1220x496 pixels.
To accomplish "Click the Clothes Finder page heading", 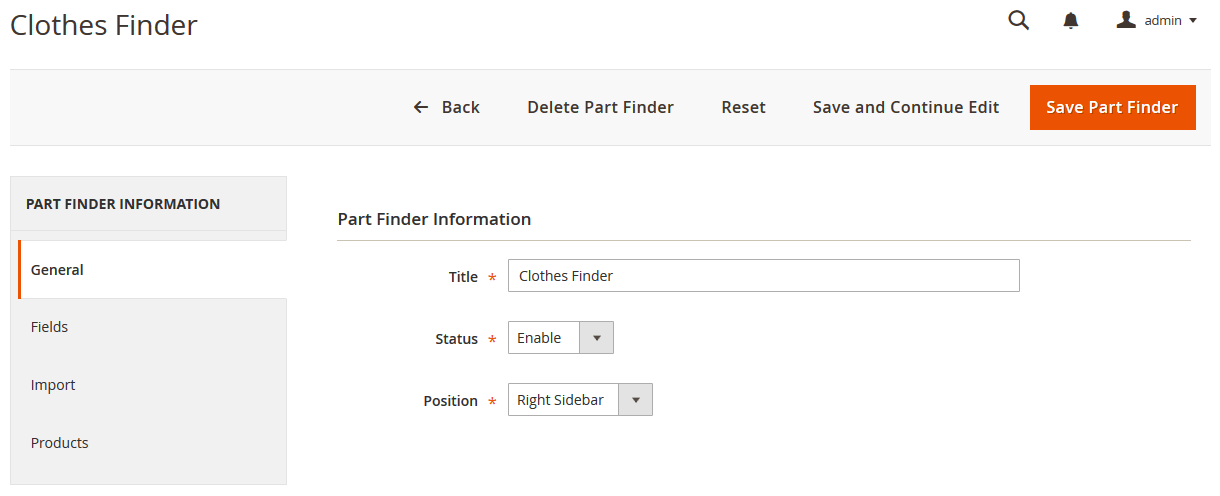I will 104,25.
